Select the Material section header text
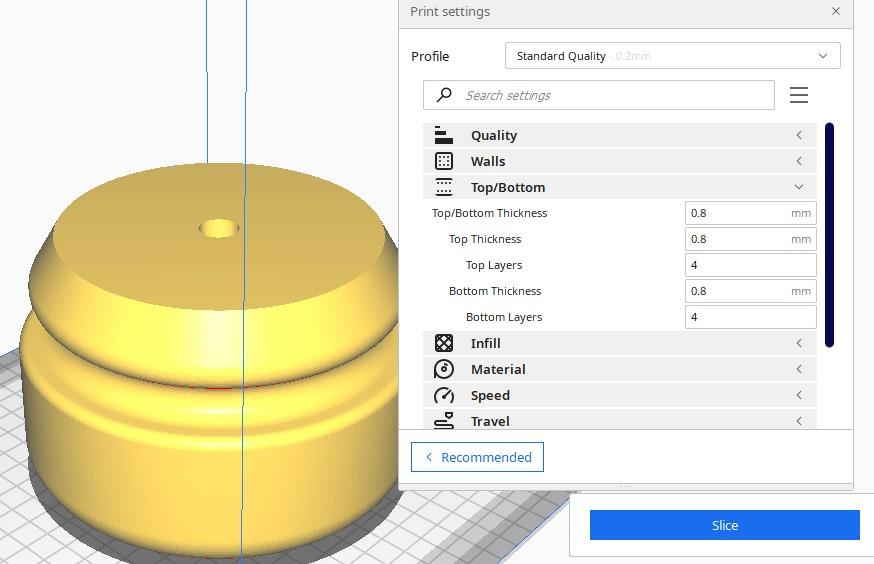The width and height of the screenshot is (874, 564). point(498,369)
